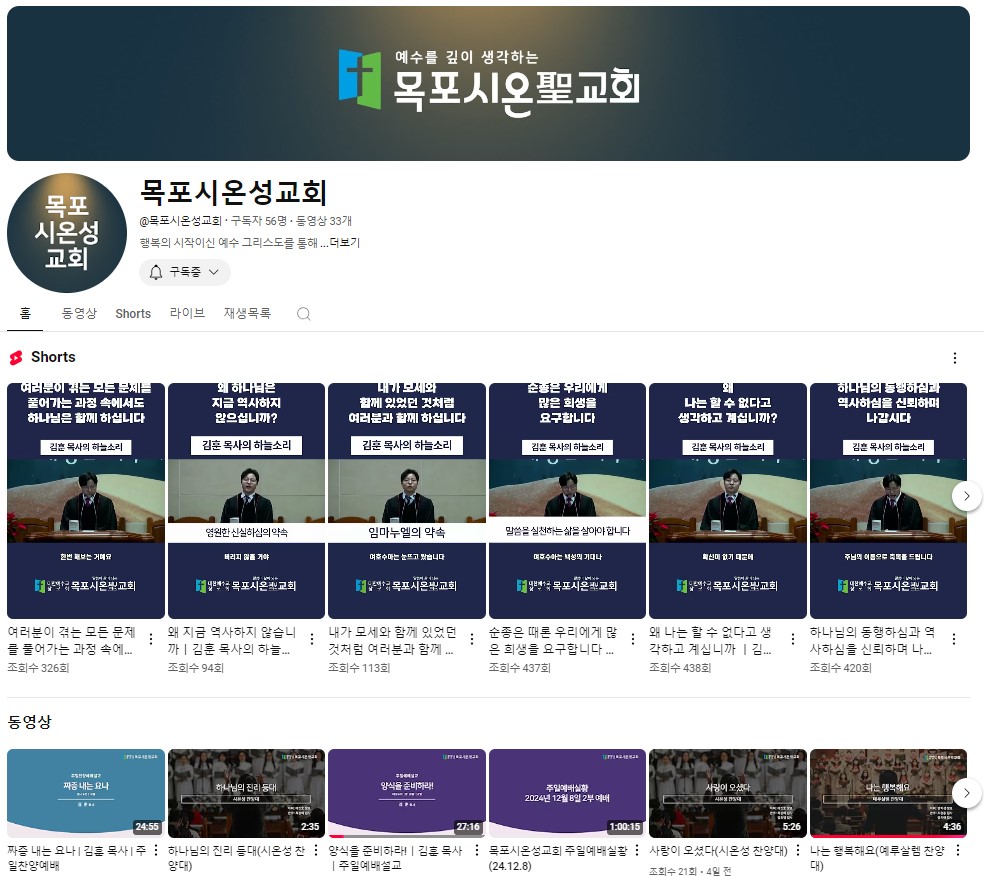The height and width of the screenshot is (876, 984).
Task: Play the 24:55 짜증 내는 요나 thumbnail
Action: pyautogui.click(x=86, y=793)
